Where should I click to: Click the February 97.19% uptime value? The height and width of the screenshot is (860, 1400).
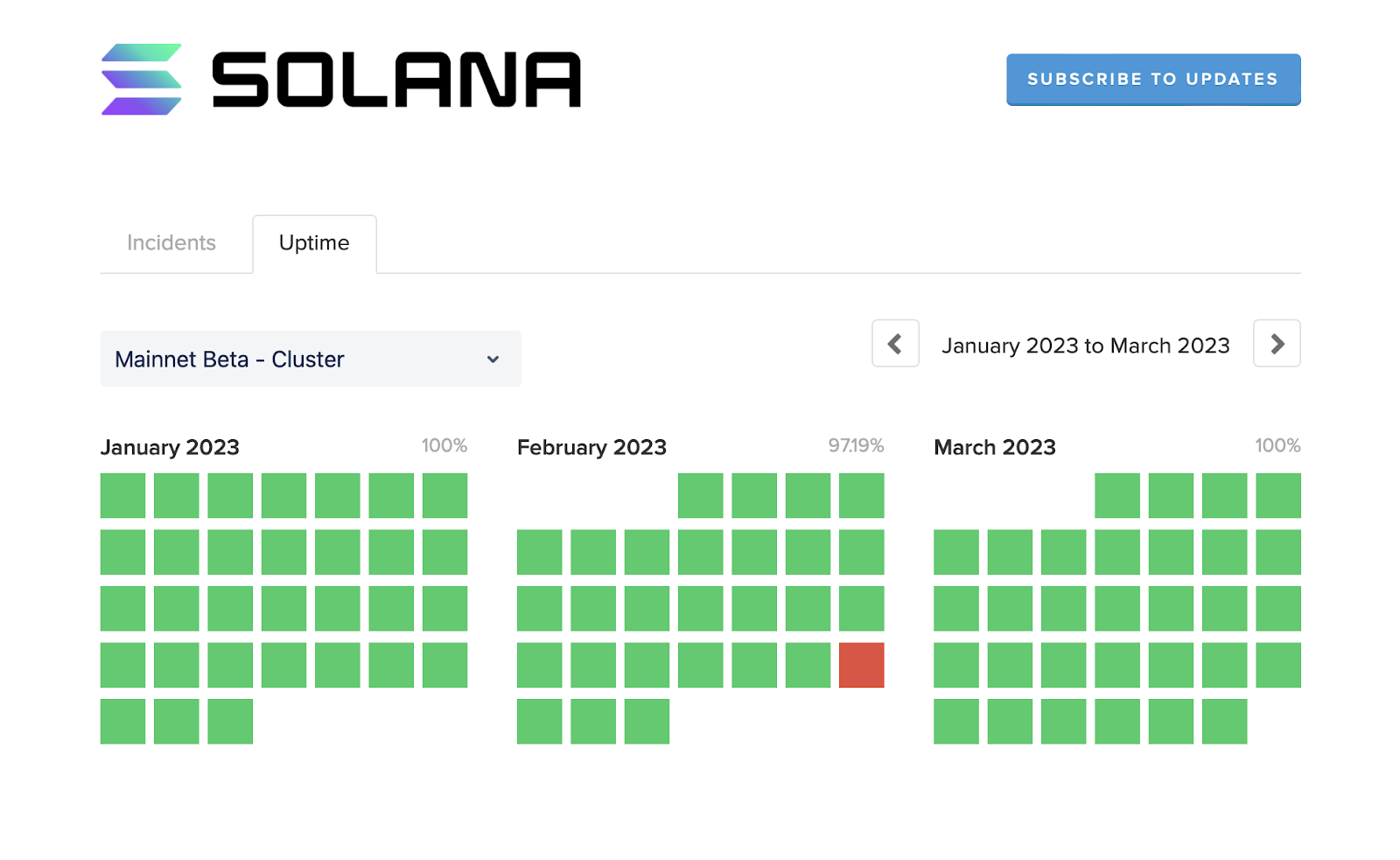pyautogui.click(x=857, y=445)
